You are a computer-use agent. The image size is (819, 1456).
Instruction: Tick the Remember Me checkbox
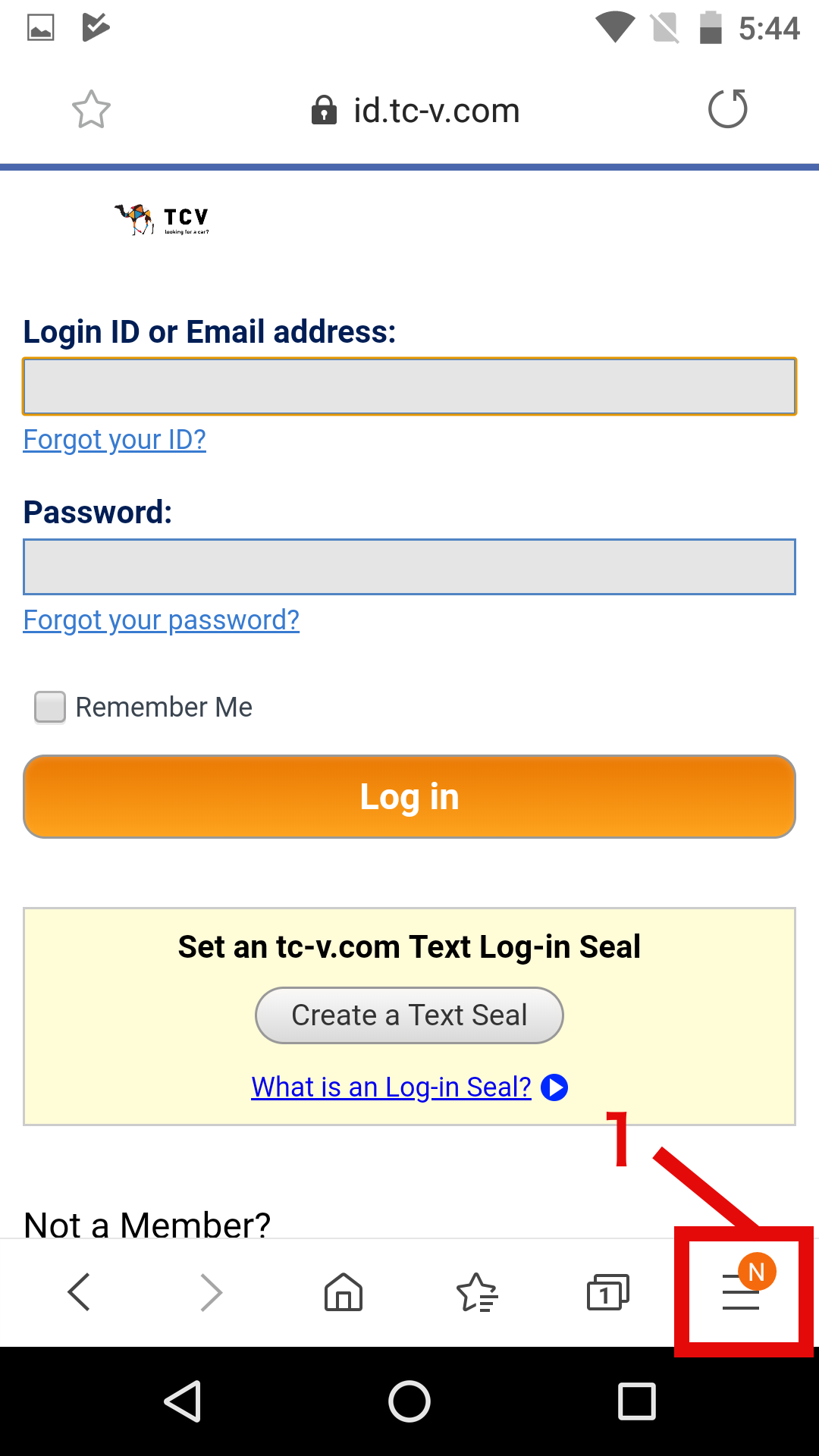click(x=50, y=707)
